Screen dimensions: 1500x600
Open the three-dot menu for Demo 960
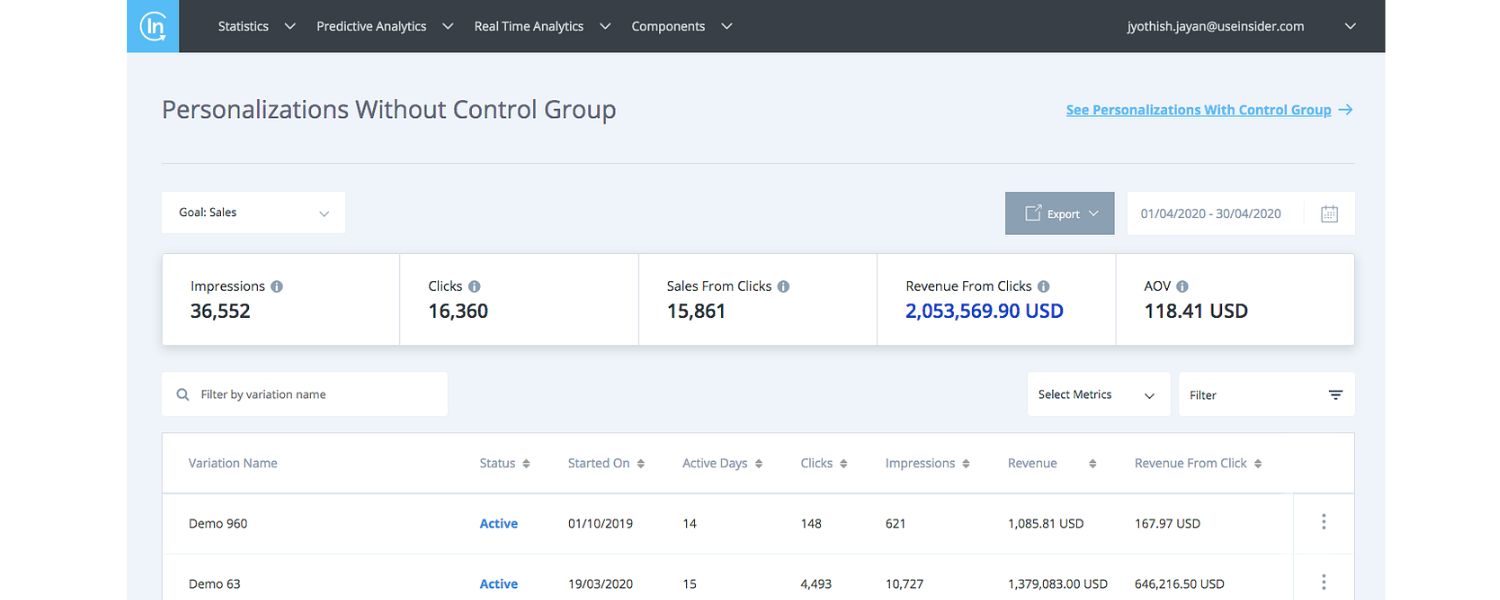(x=1323, y=521)
